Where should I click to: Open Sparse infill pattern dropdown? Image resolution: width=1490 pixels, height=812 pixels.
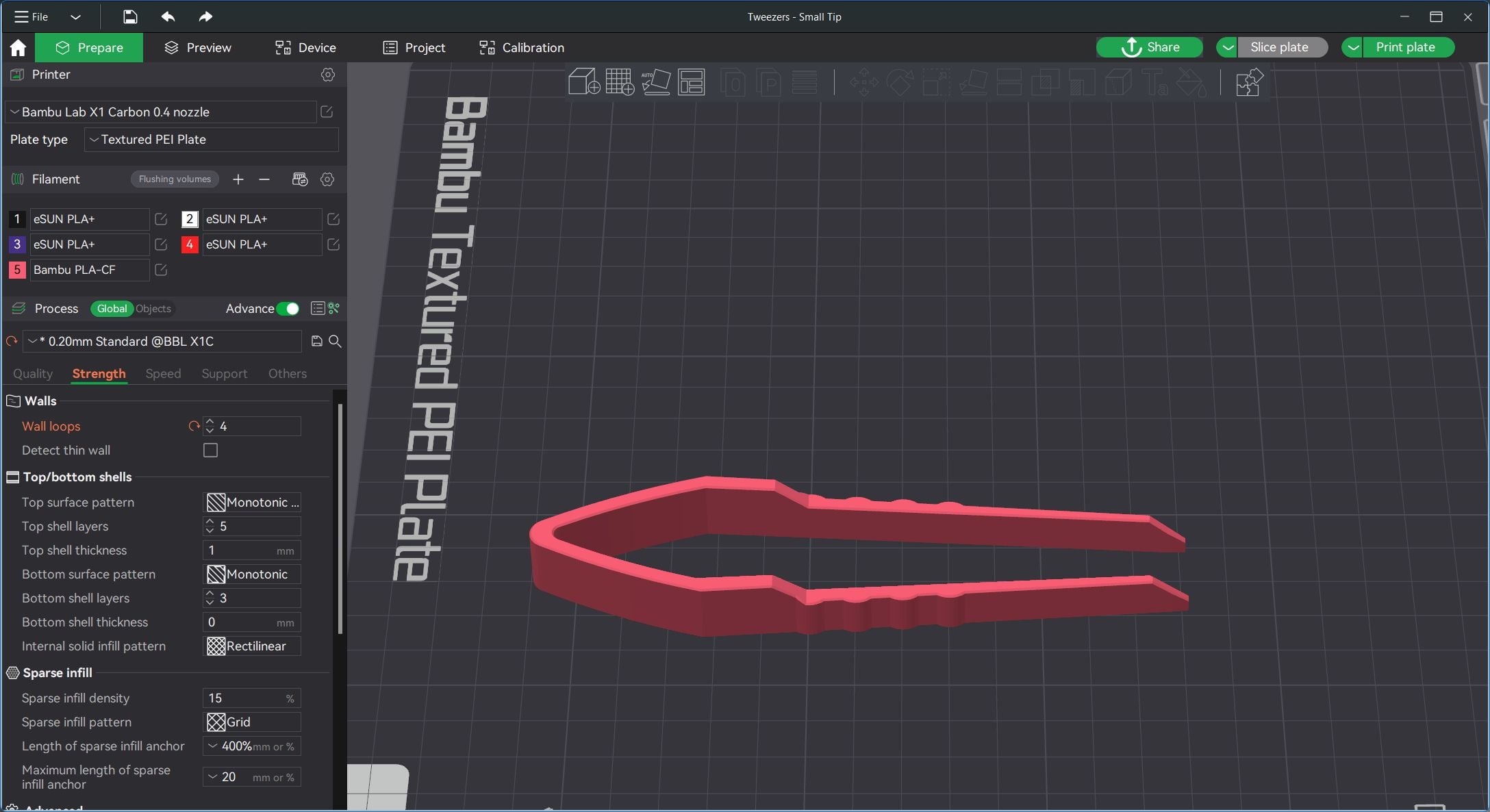252,722
